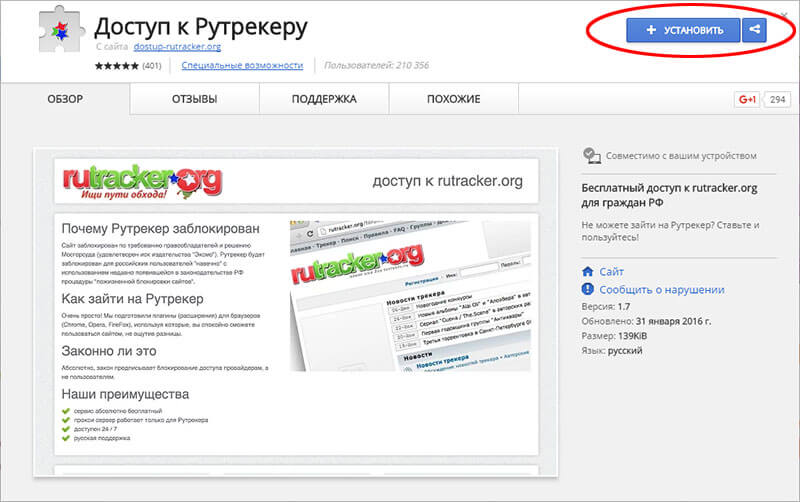This screenshot has height=502, width=800.
Task: Switch to the Отзывы tab
Action: tap(194, 99)
